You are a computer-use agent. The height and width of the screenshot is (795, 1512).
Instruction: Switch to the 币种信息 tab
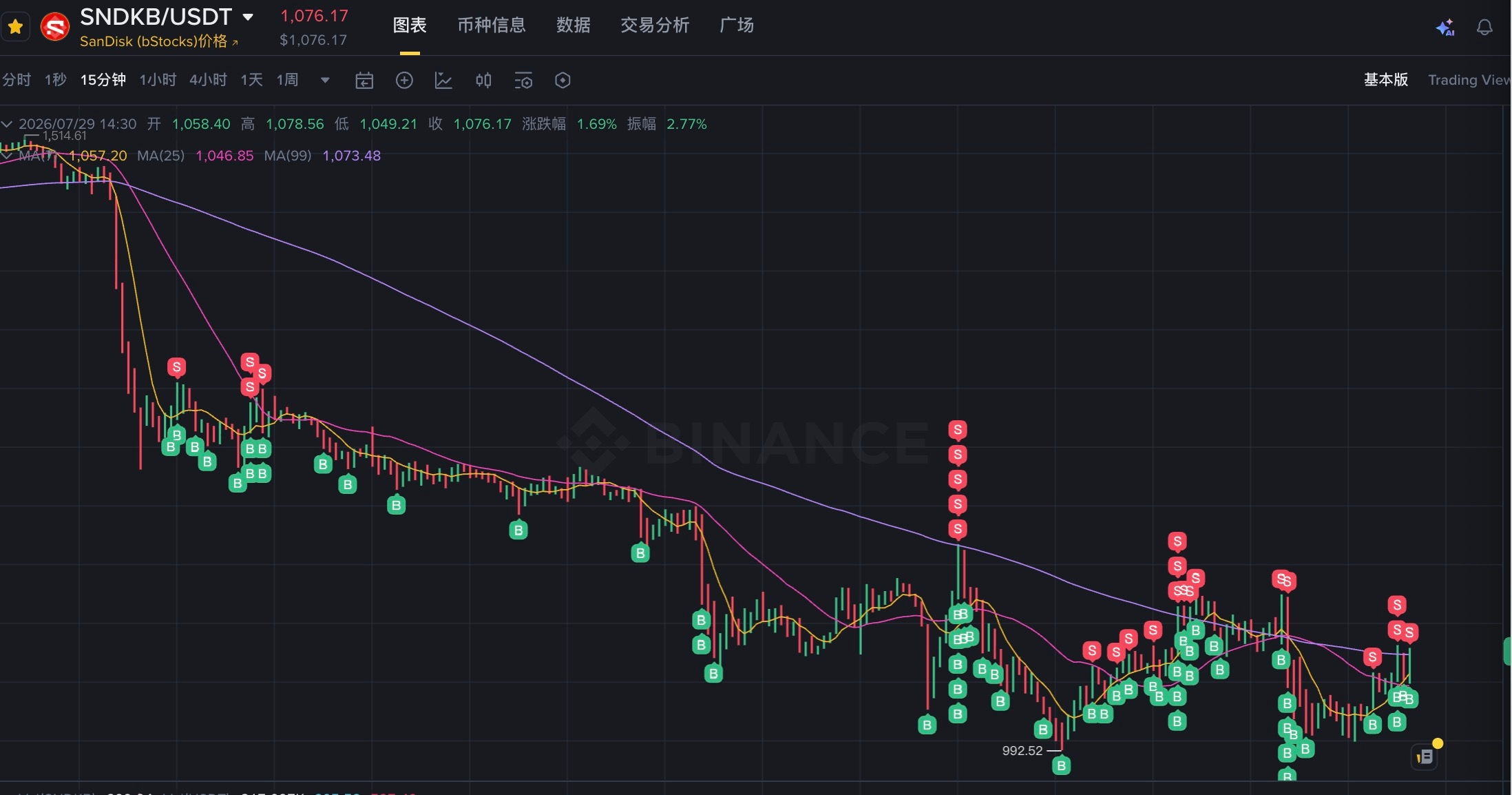click(492, 25)
